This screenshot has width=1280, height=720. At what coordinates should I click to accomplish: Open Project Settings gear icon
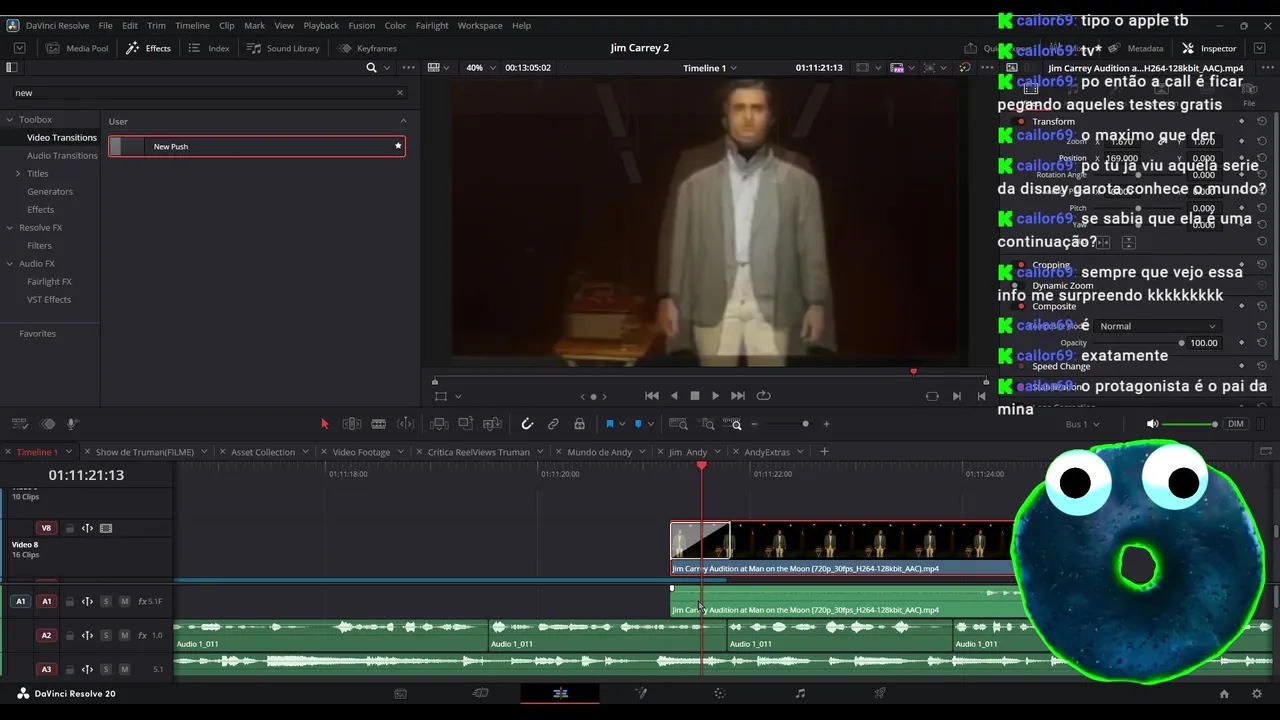(1257, 693)
